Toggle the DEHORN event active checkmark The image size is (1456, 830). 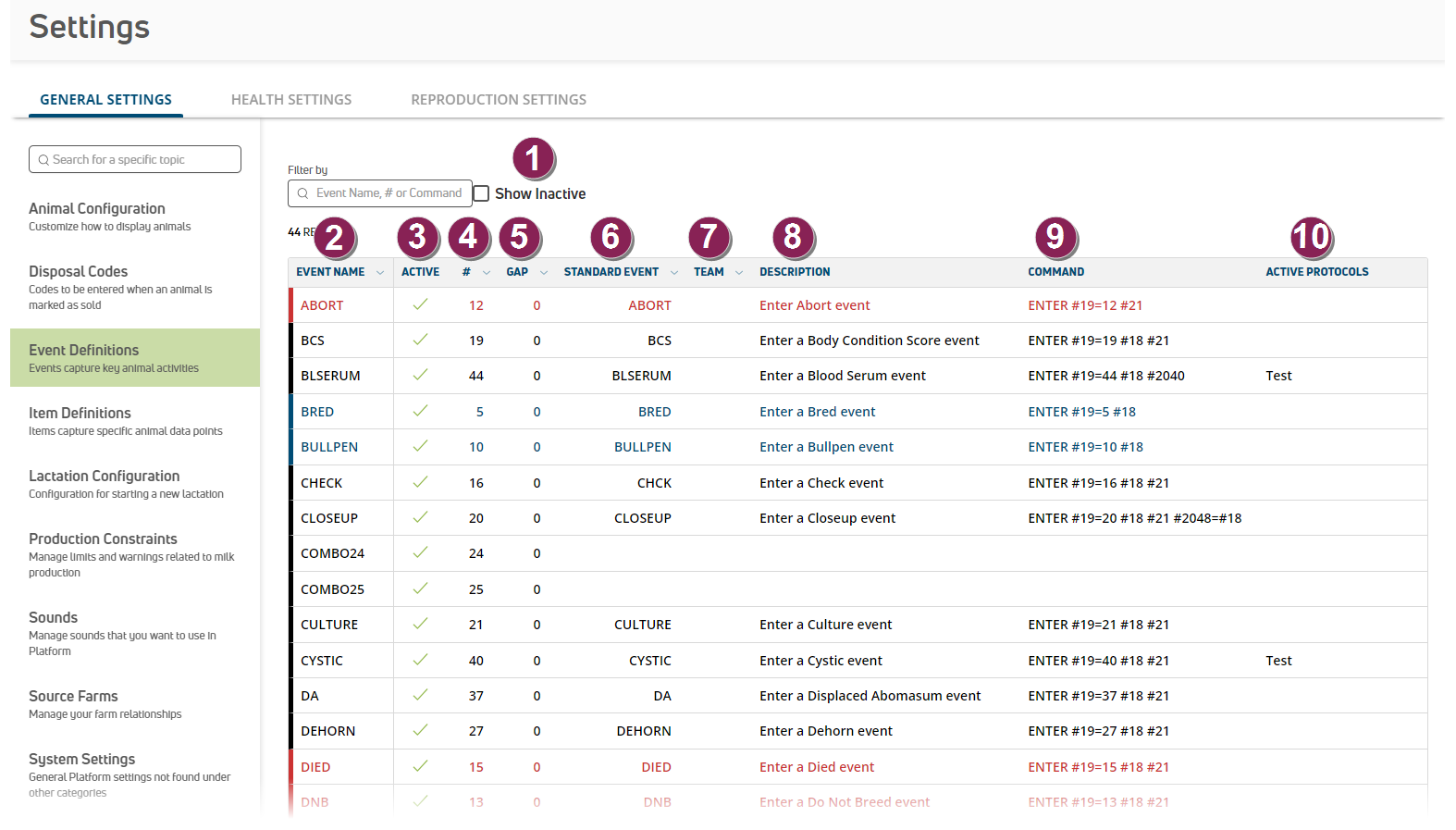tap(420, 730)
